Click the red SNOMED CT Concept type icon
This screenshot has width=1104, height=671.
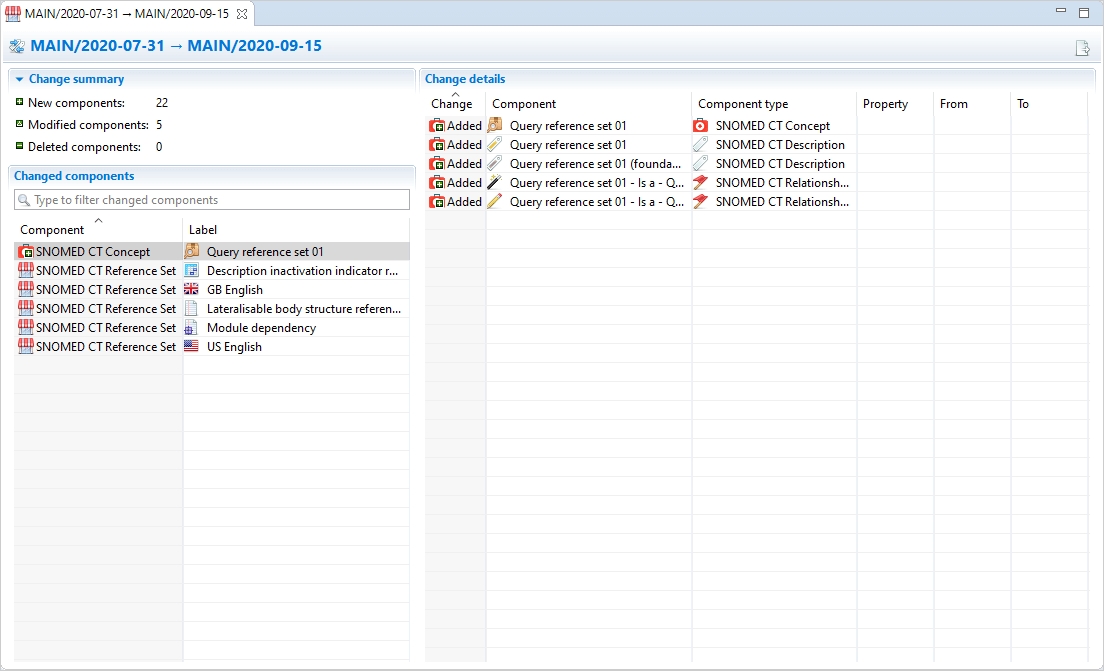click(700, 126)
